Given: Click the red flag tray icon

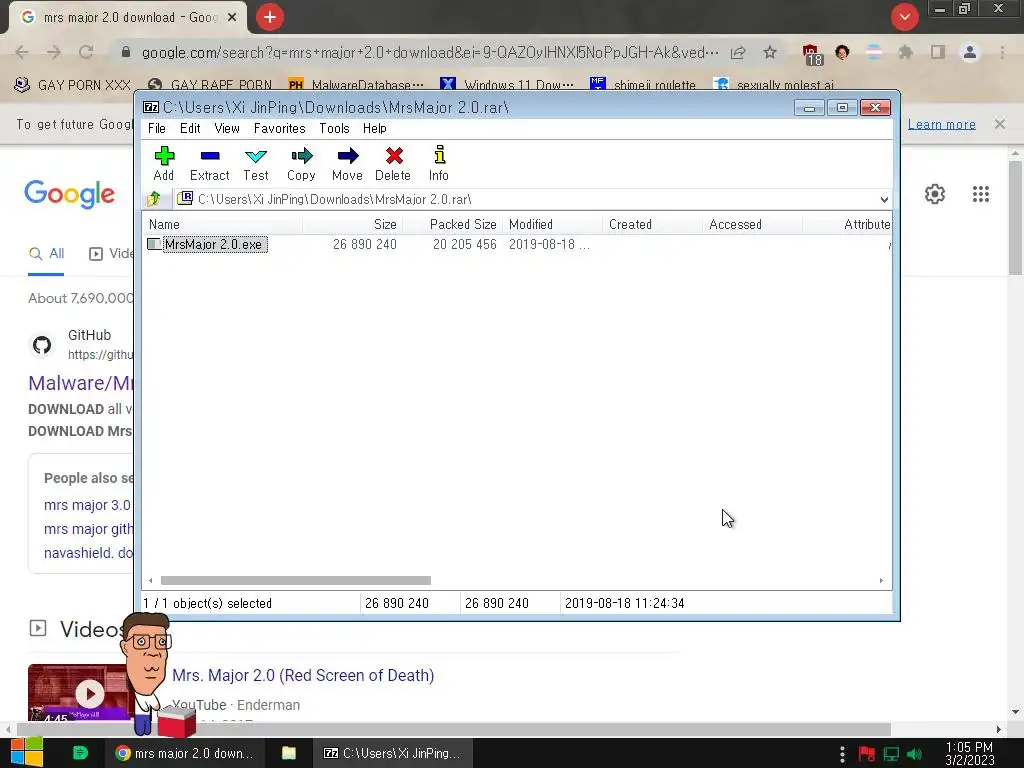Looking at the screenshot, I should point(867,754).
